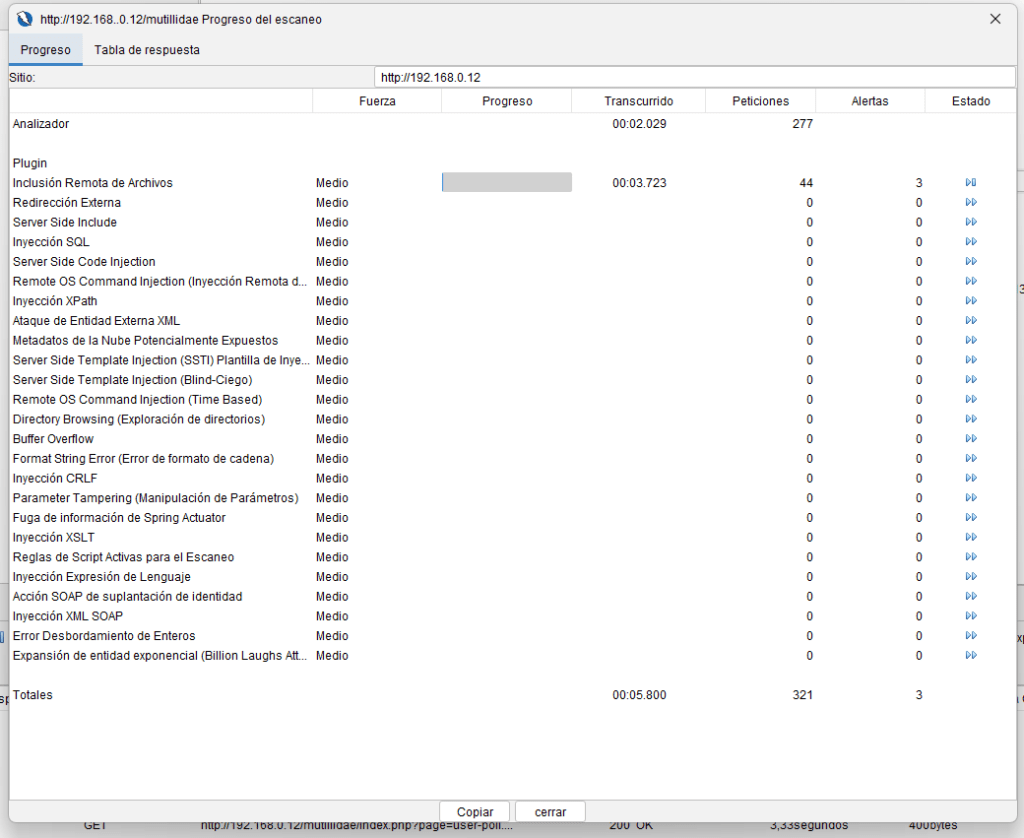This screenshot has width=1024, height=838.
Task: Click the Inclusión Remota progress bar
Action: click(x=507, y=182)
